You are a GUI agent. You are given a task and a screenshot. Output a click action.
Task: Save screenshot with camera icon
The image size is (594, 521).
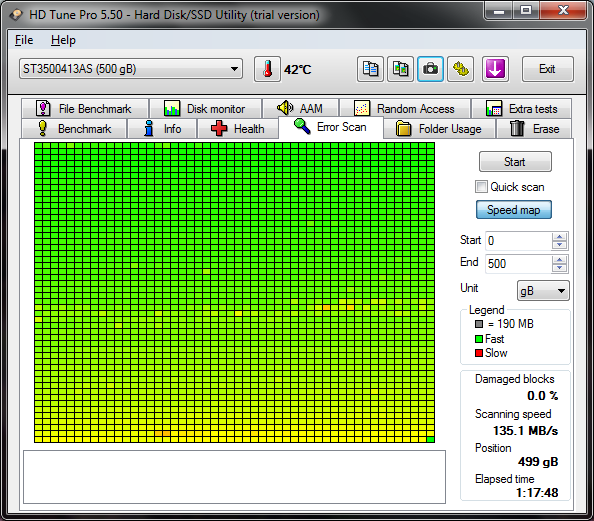pyautogui.click(x=430, y=69)
